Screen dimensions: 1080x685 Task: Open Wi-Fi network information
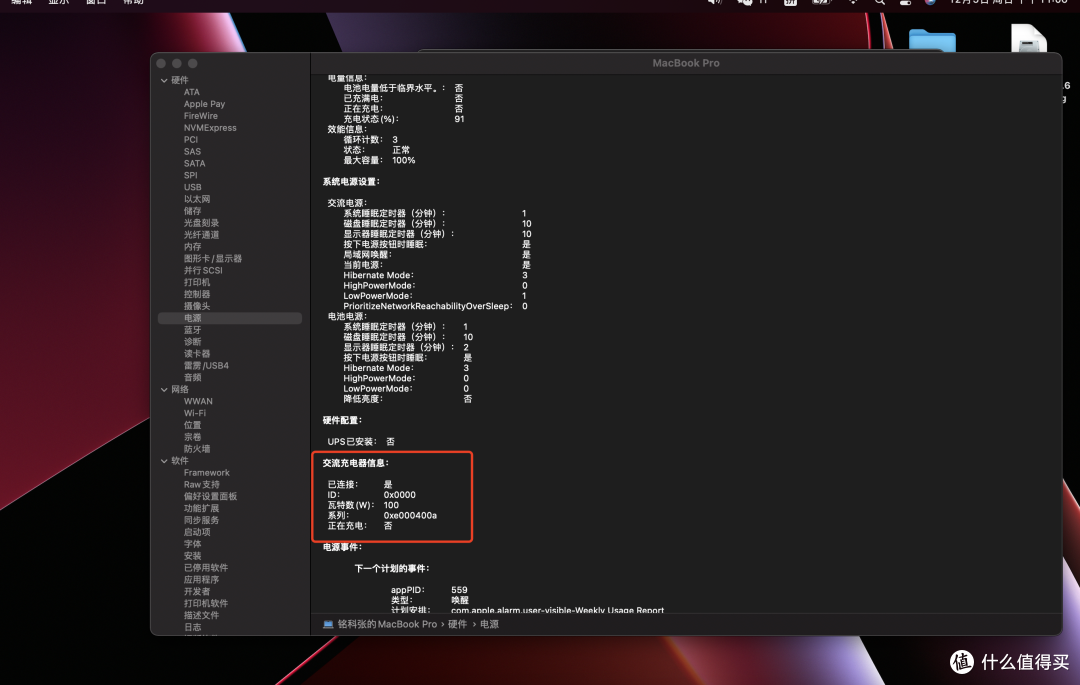[x=194, y=414]
